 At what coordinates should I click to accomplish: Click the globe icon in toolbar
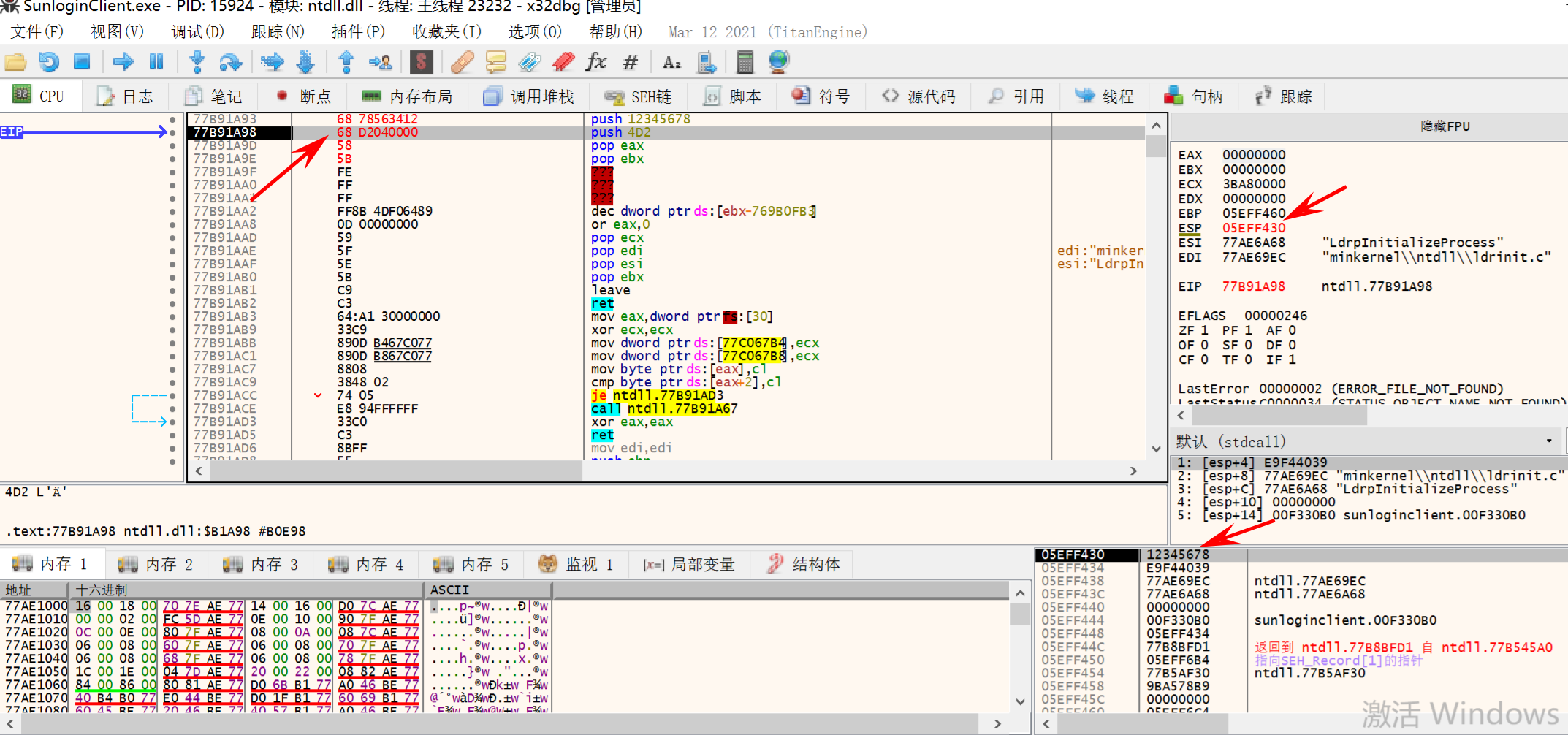(x=779, y=63)
